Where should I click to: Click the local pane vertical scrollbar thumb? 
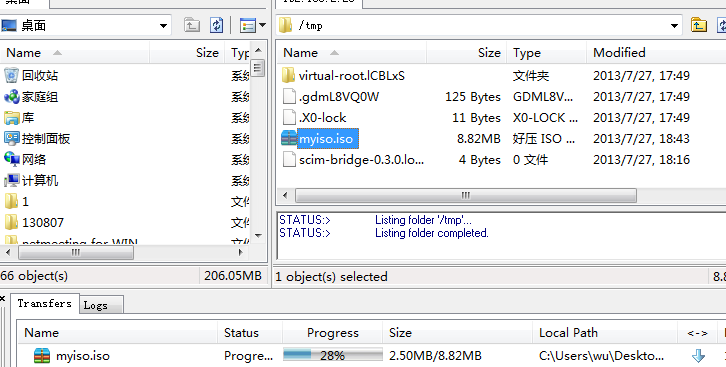click(258, 68)
